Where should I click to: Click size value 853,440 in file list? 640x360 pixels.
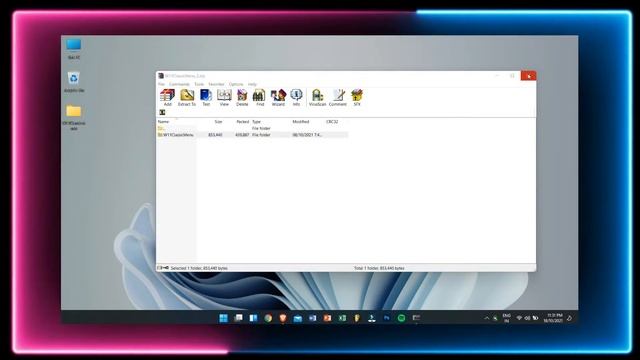point(215,135)
